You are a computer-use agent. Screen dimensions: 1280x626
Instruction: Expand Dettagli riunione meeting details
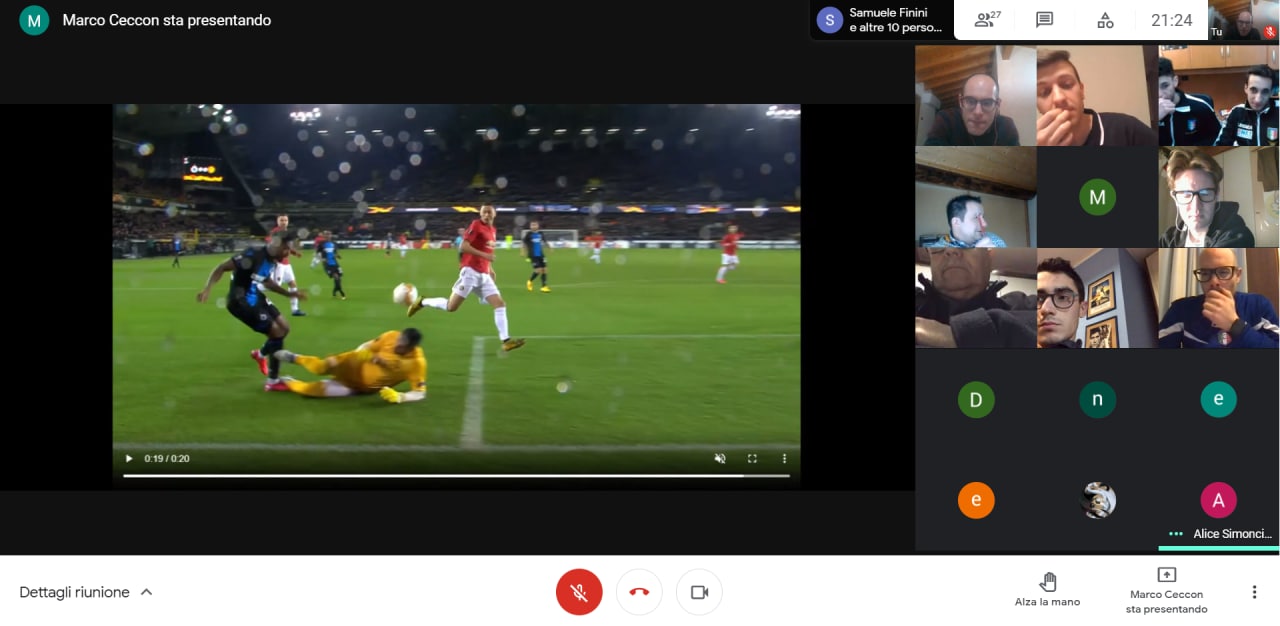[86, 592]
